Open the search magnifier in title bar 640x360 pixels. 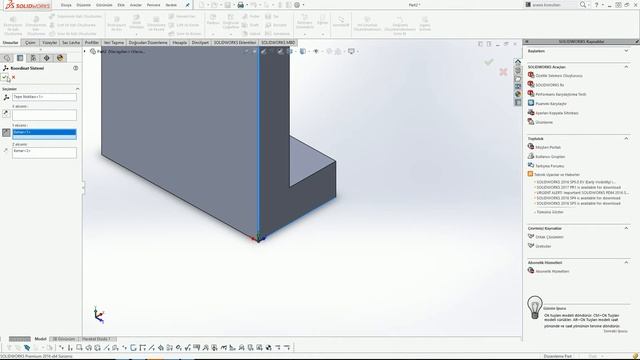(x=583, y=5)
